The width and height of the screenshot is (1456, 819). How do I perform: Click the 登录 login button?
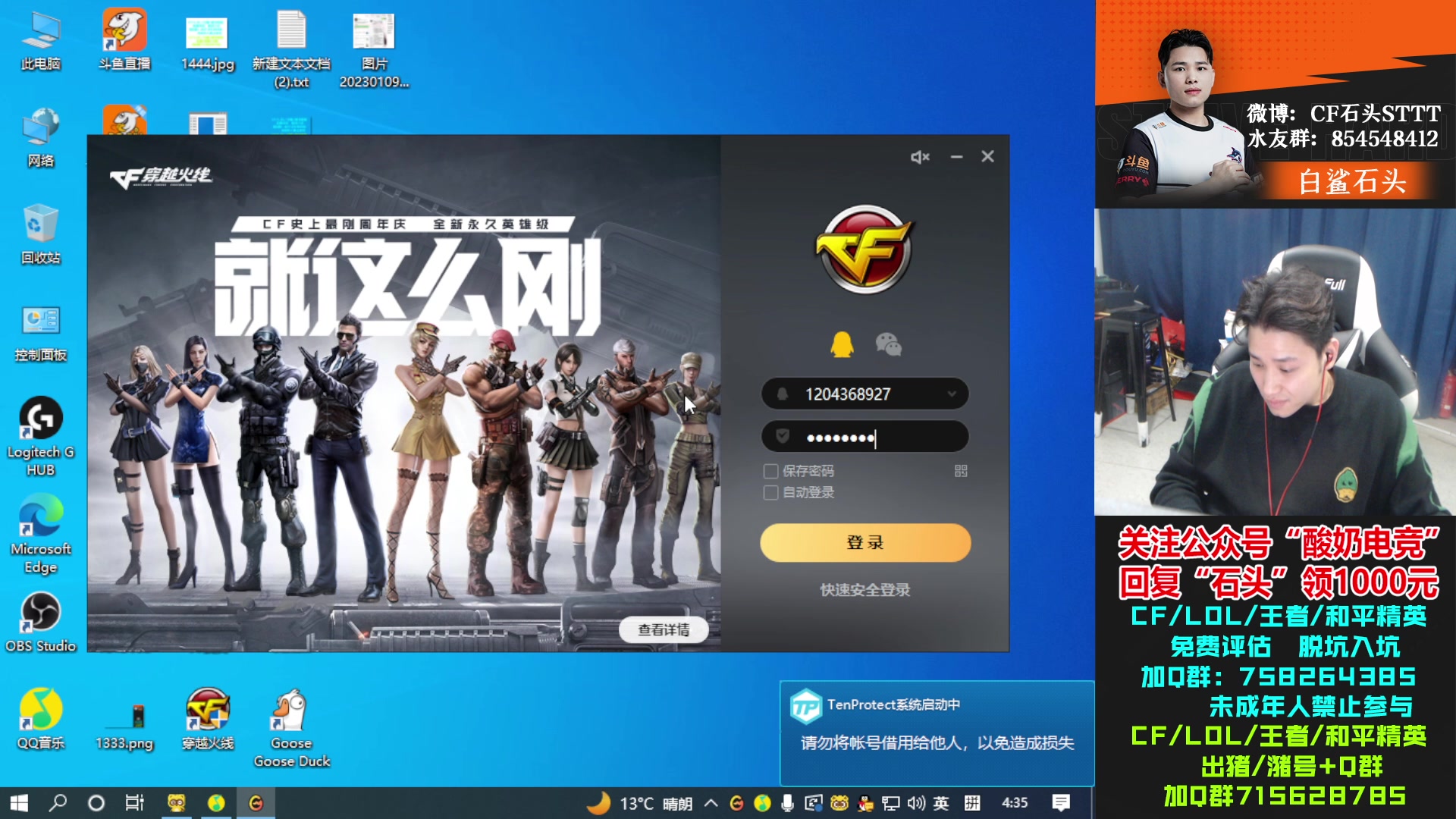[x=865, y=543]
